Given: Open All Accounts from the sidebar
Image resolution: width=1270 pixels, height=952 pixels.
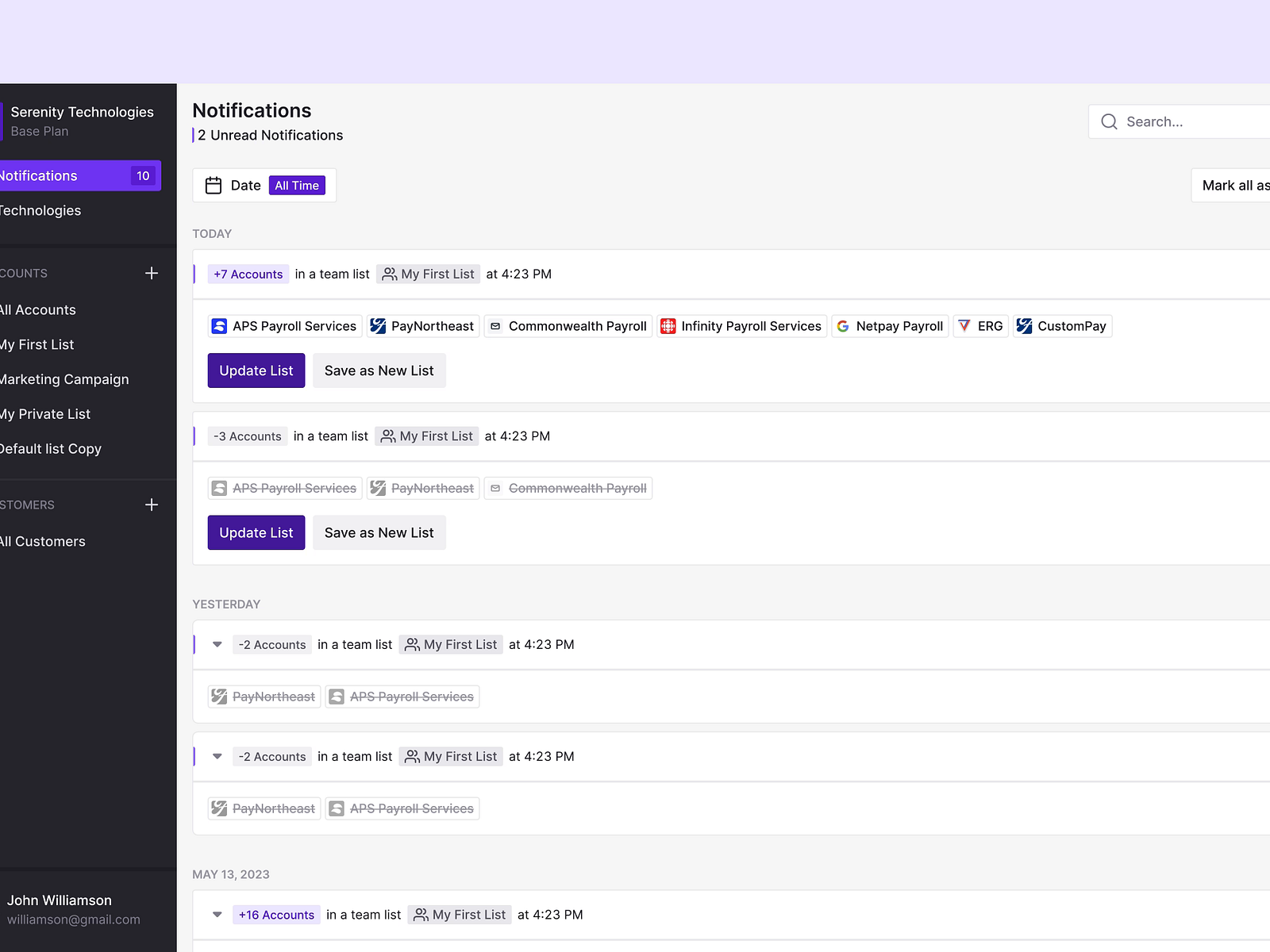Looking at the screenshot, I should tap(37, 309).
